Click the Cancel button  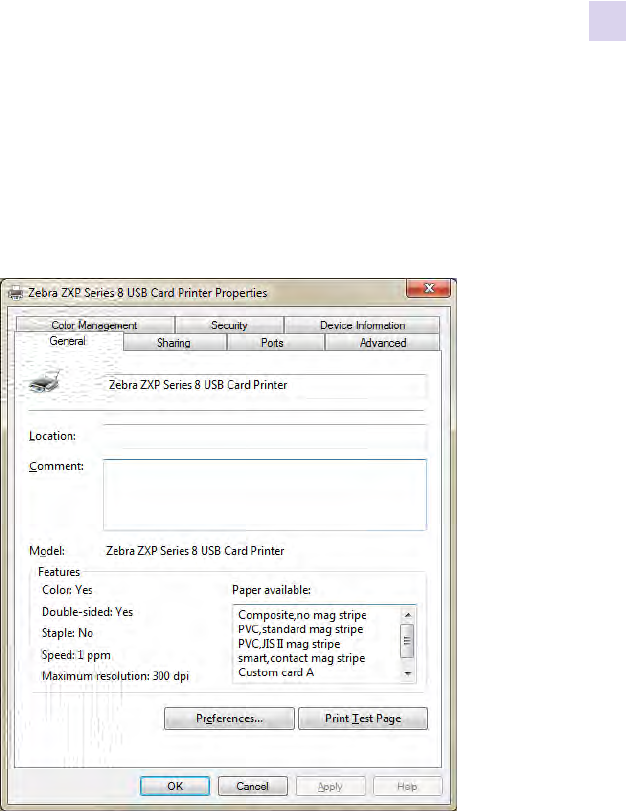coord(252,786)
